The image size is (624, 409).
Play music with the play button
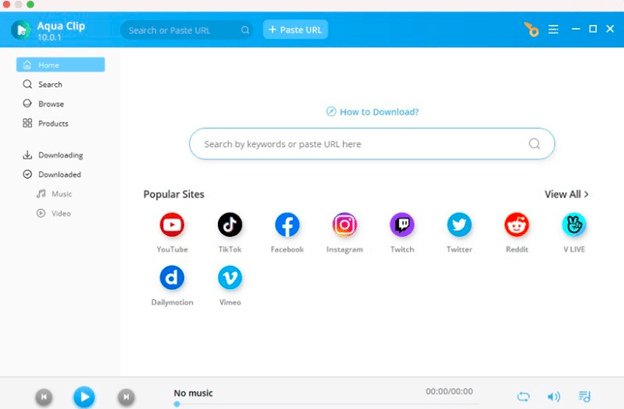tap(84, 397)
